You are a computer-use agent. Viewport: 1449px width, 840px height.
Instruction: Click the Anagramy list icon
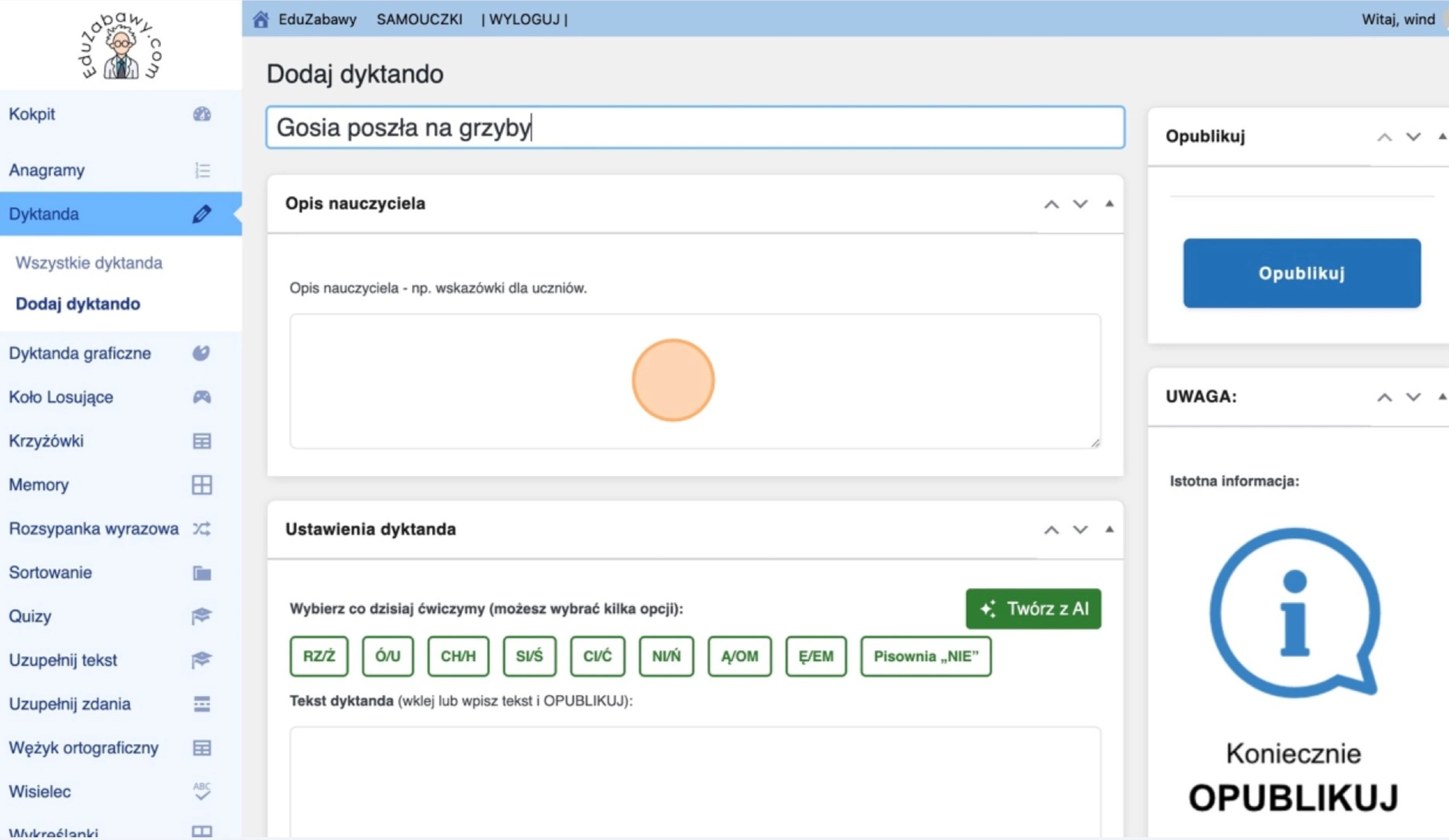click(202, 170)
